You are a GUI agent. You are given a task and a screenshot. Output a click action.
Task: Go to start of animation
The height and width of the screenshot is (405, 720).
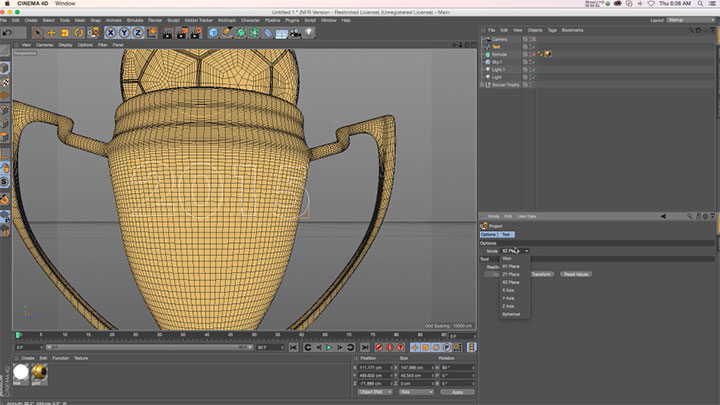click(293, 348)
